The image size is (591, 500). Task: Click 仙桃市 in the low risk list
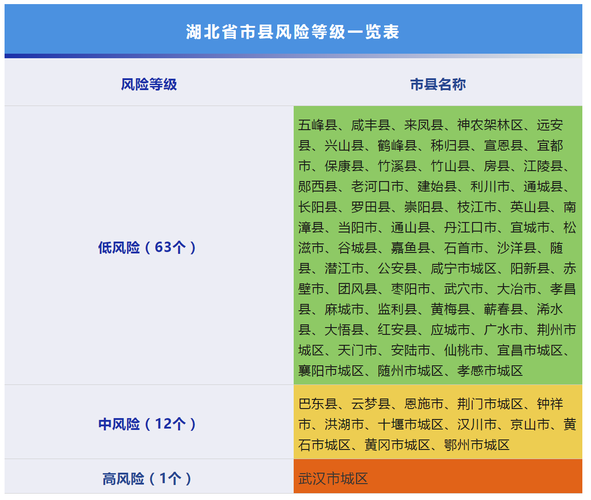pos(464,350)
